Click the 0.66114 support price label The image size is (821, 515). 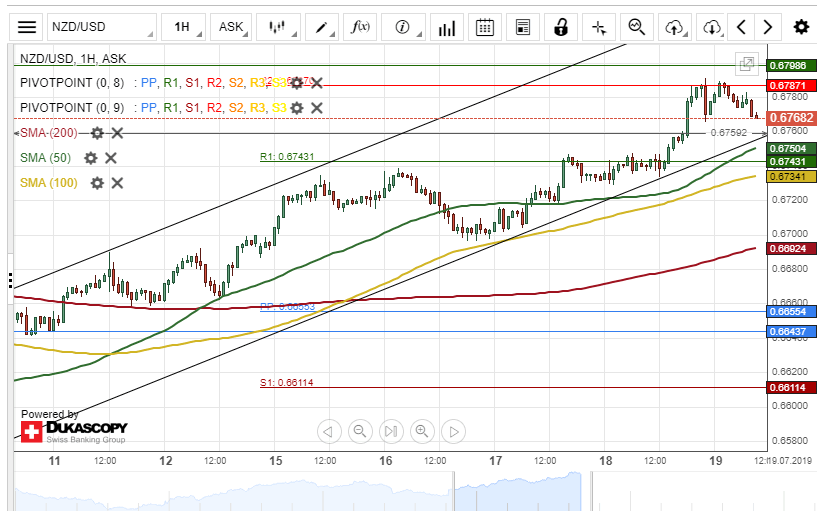click(x=791, y=388)
